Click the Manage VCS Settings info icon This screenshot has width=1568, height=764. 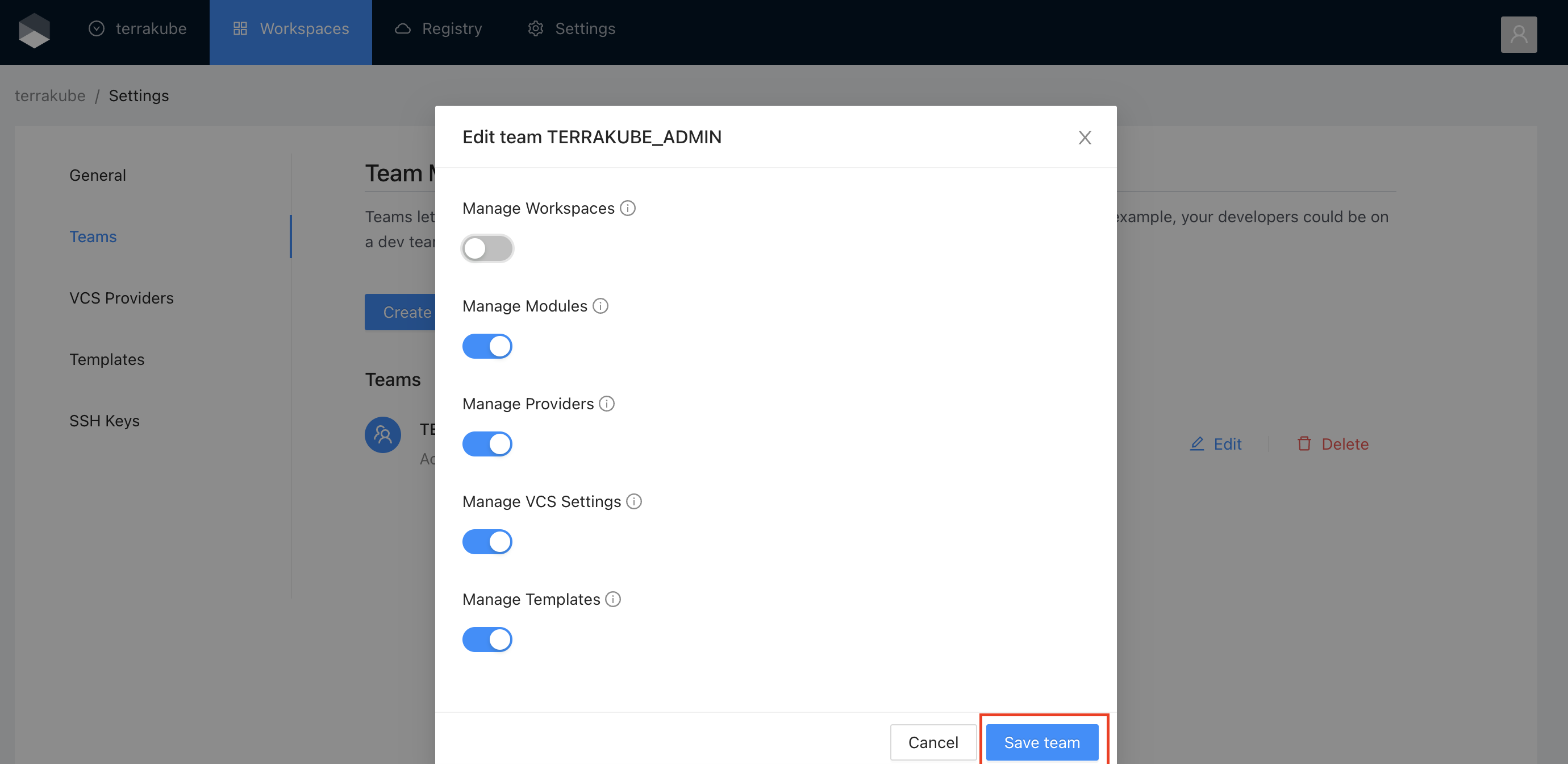[633, 501]
